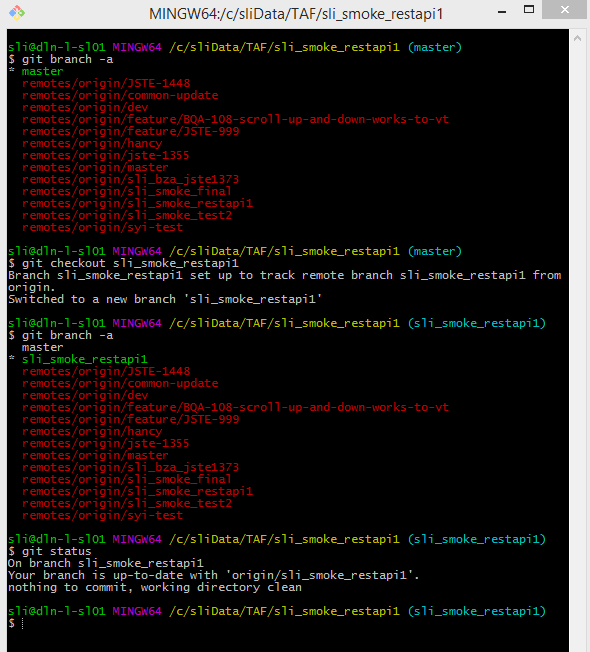This screenshot has width=590, height=652.
Task: Click first 'remotes/origin/hancy' entry
Action: (x=92, y=143)
